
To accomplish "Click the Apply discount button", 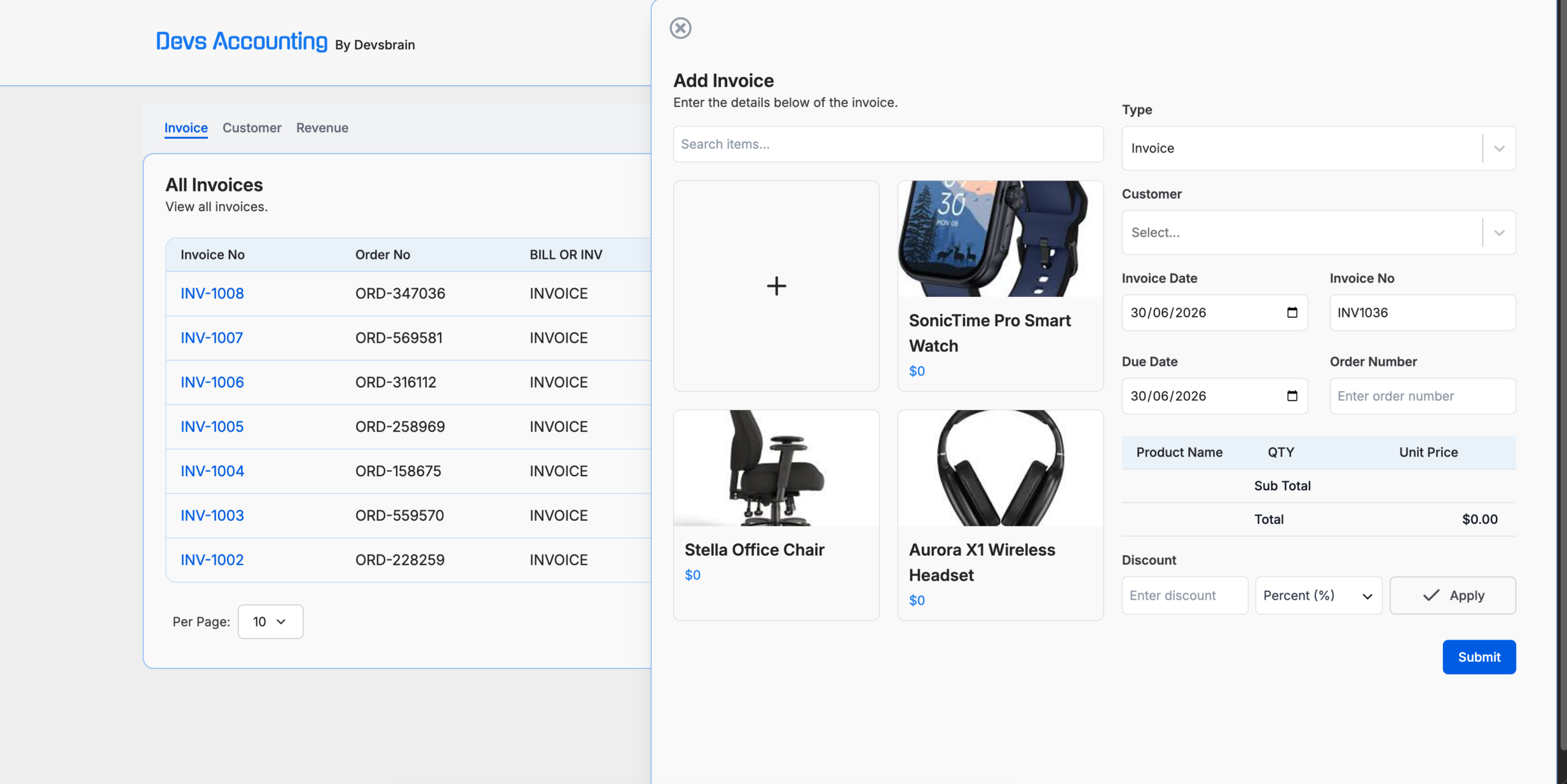I will [1453, 595].
